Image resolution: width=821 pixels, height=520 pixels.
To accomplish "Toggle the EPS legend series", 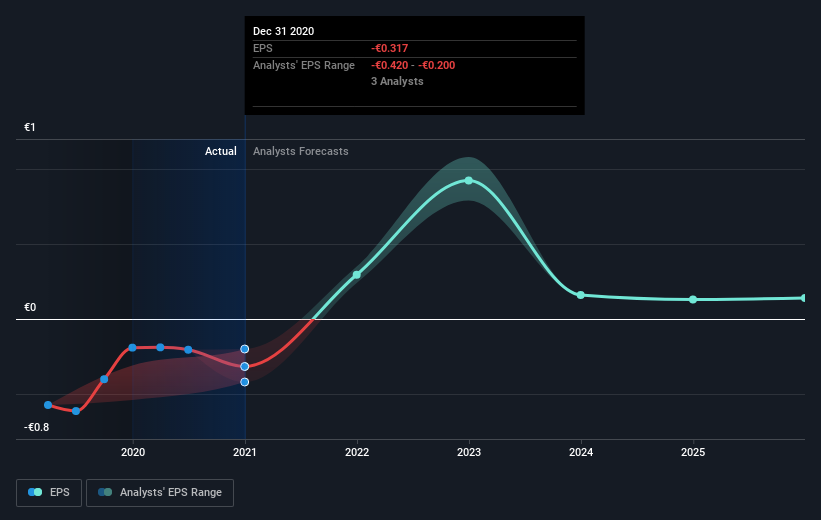I will (49, 492).
